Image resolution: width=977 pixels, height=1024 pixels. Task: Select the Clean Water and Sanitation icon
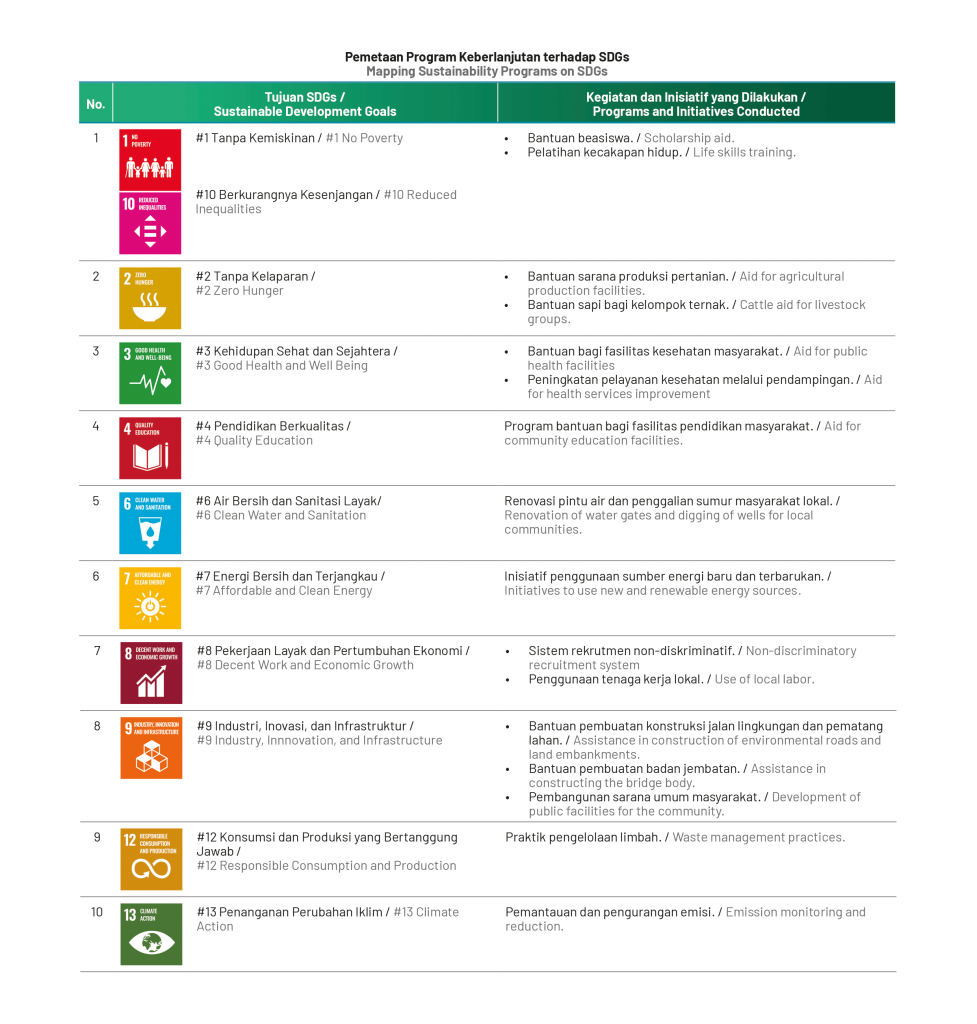(150, 523)
